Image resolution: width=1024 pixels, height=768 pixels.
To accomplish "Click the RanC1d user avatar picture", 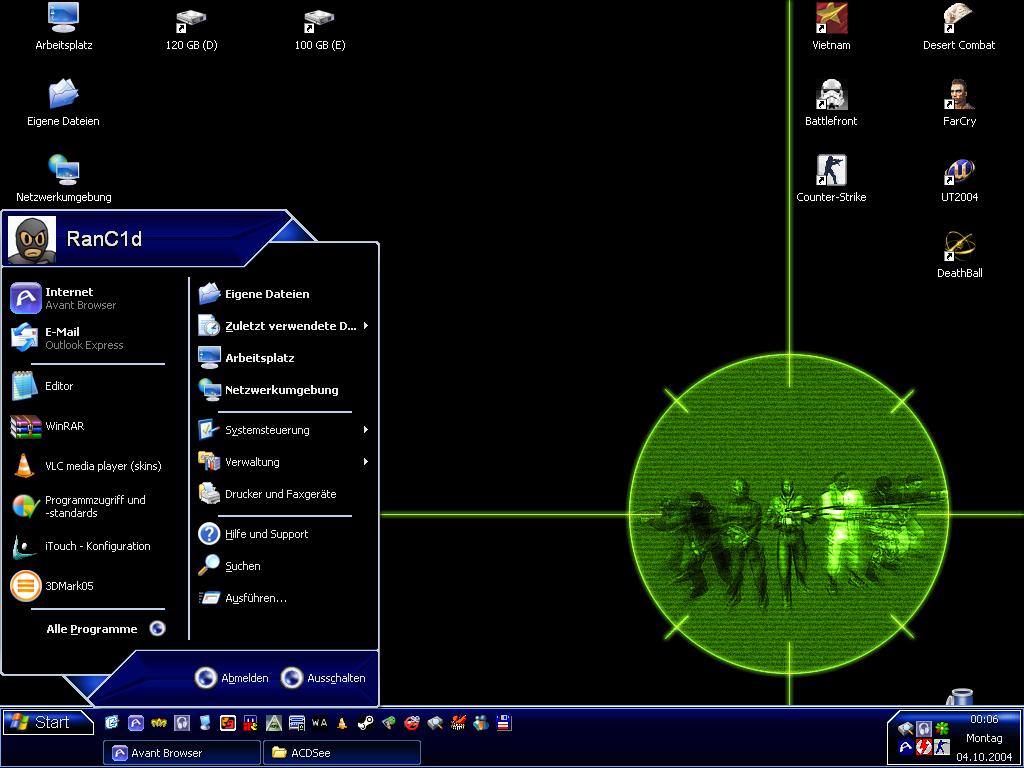I will (32, 240).
